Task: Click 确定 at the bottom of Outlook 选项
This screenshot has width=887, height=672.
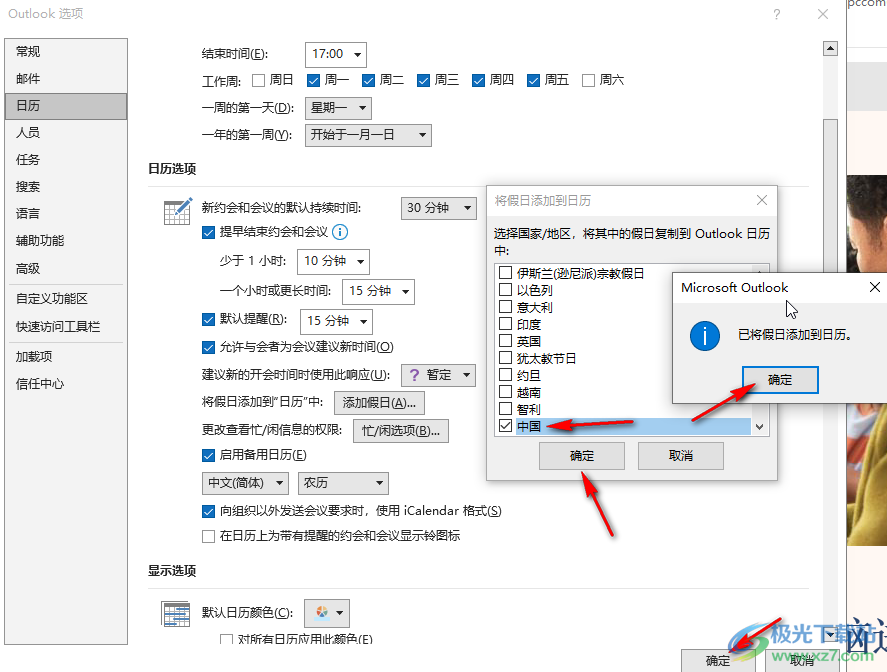Action: click(x=717, y=661)
